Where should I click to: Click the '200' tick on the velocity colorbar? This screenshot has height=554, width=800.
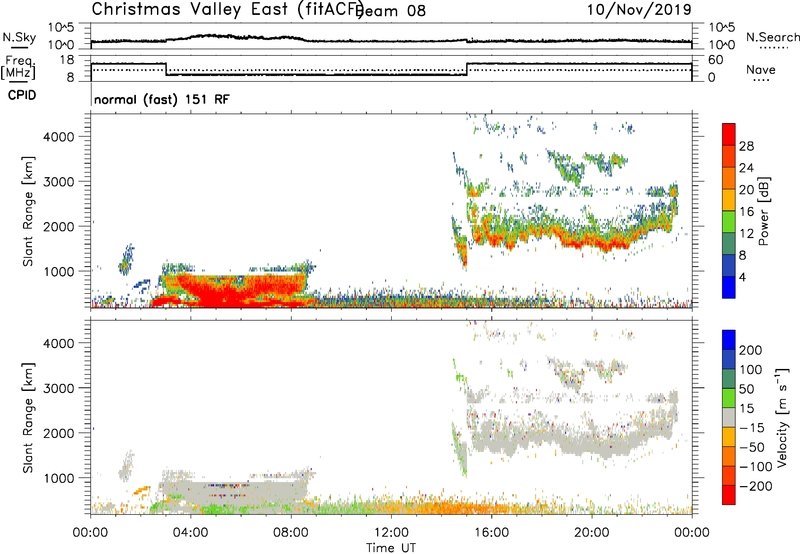point(751,350)
